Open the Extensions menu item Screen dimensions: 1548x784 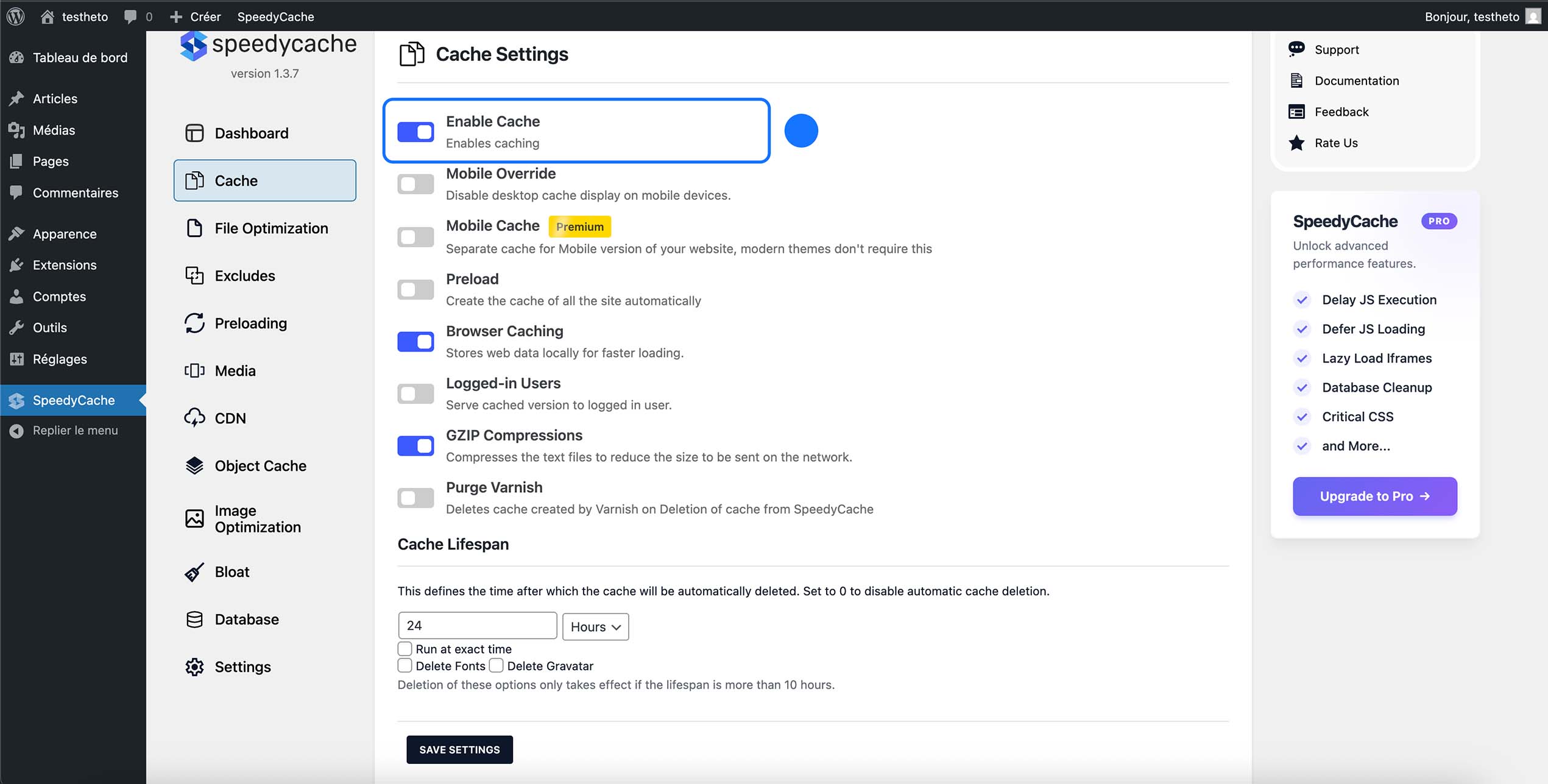[x=65, y=265]
